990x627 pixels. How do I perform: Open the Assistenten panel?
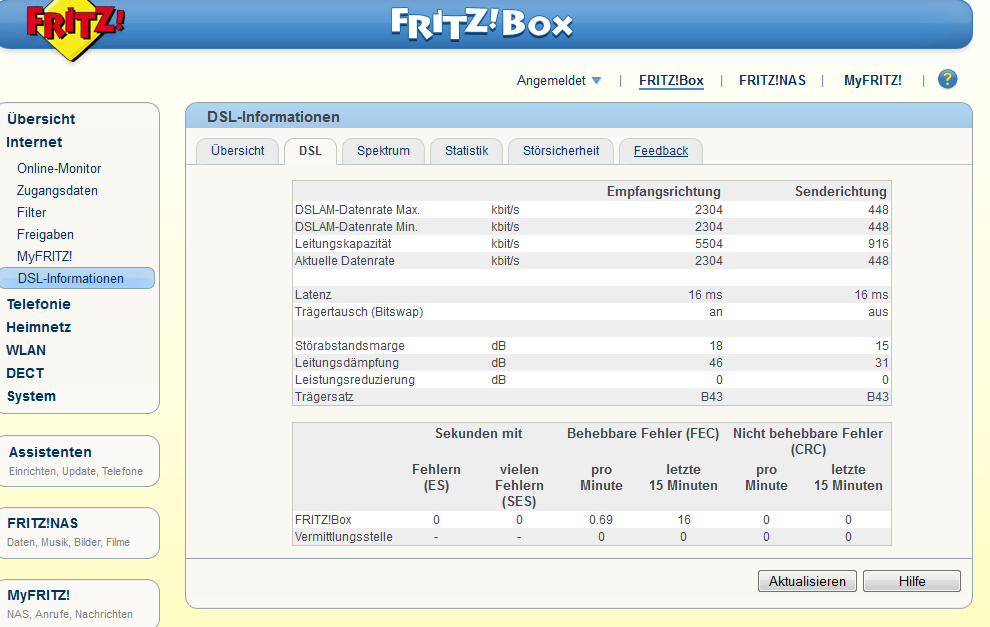(x=79, y=461)
